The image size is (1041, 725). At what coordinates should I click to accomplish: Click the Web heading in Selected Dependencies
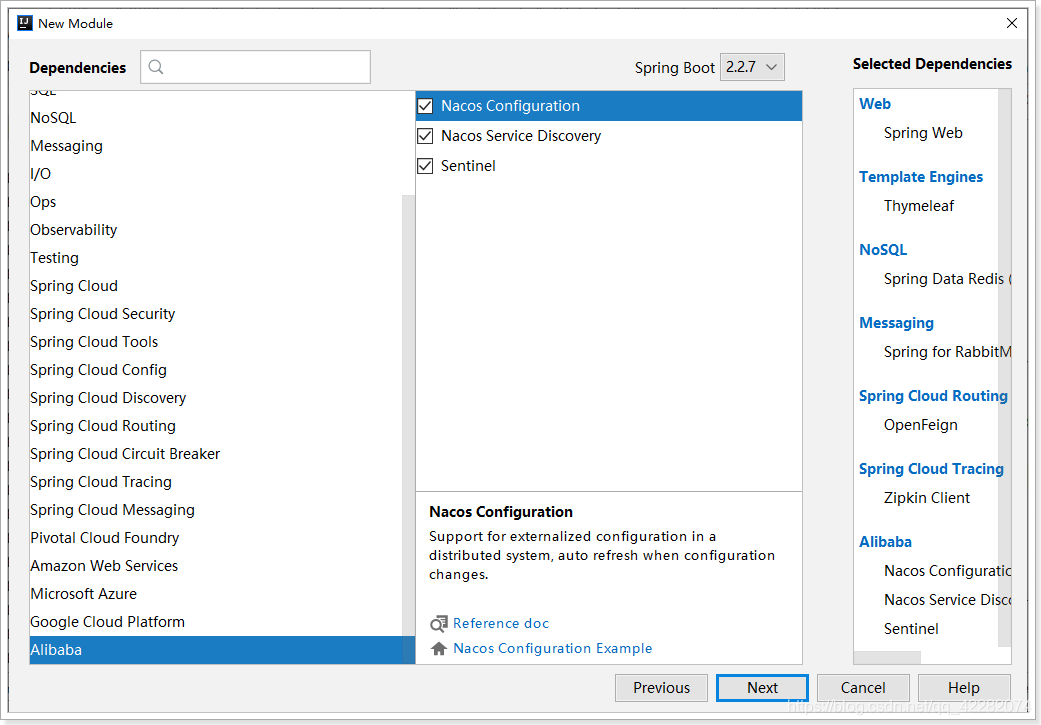875,104
